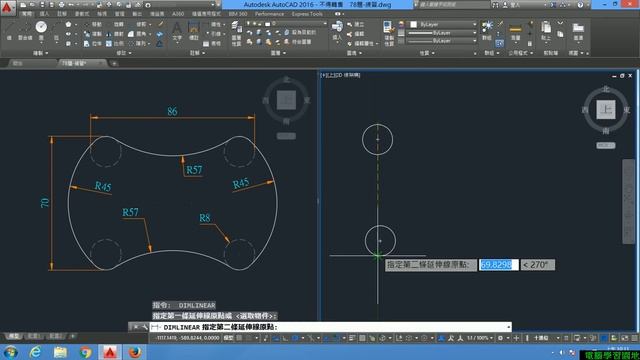
Task: Click the Base view icon at ribbon end
Action: tap(578, 31)
